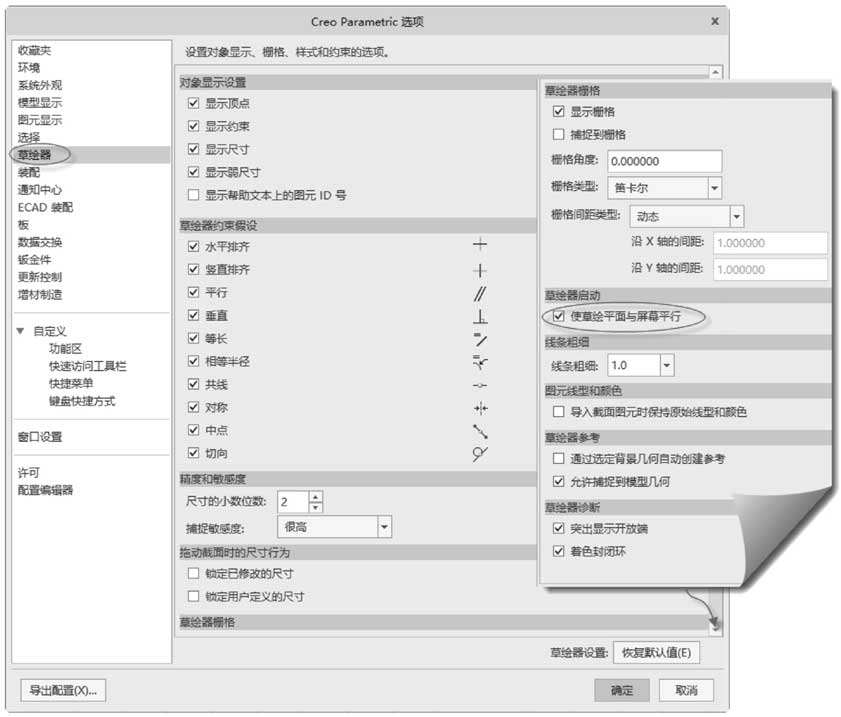The image size is (841, 717).
Task: Click the parallel constraint icon
Action: (x=479, y=293)
